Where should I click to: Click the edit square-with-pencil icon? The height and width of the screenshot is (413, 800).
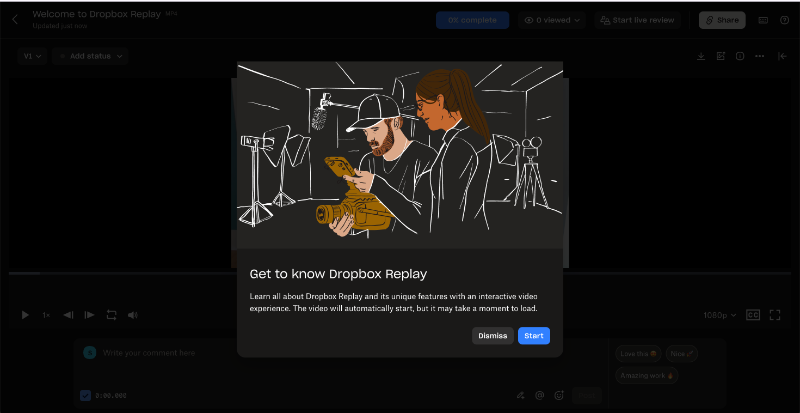[x=720, y=56]
